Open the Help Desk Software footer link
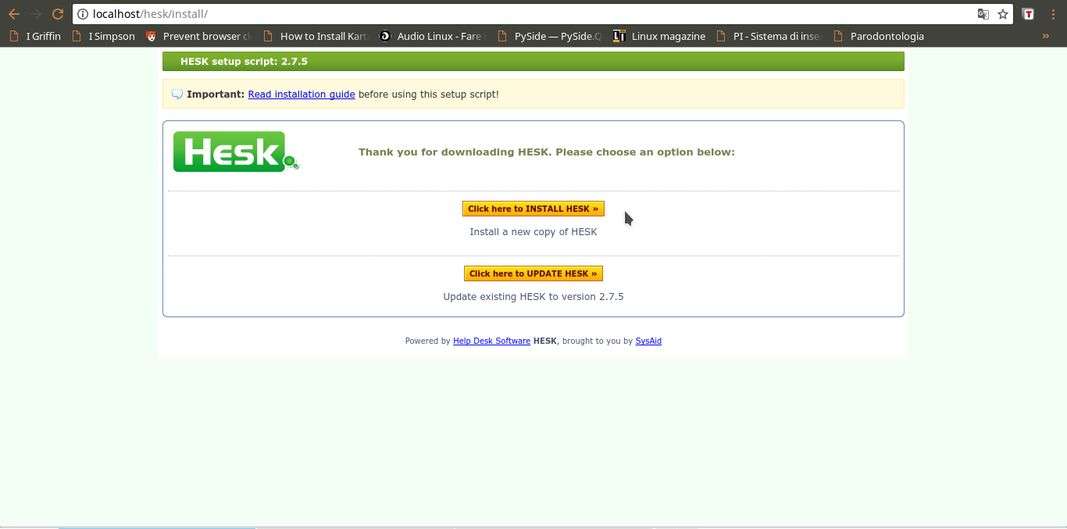Viewport: 1067px width, 529px height. point(491,341)
